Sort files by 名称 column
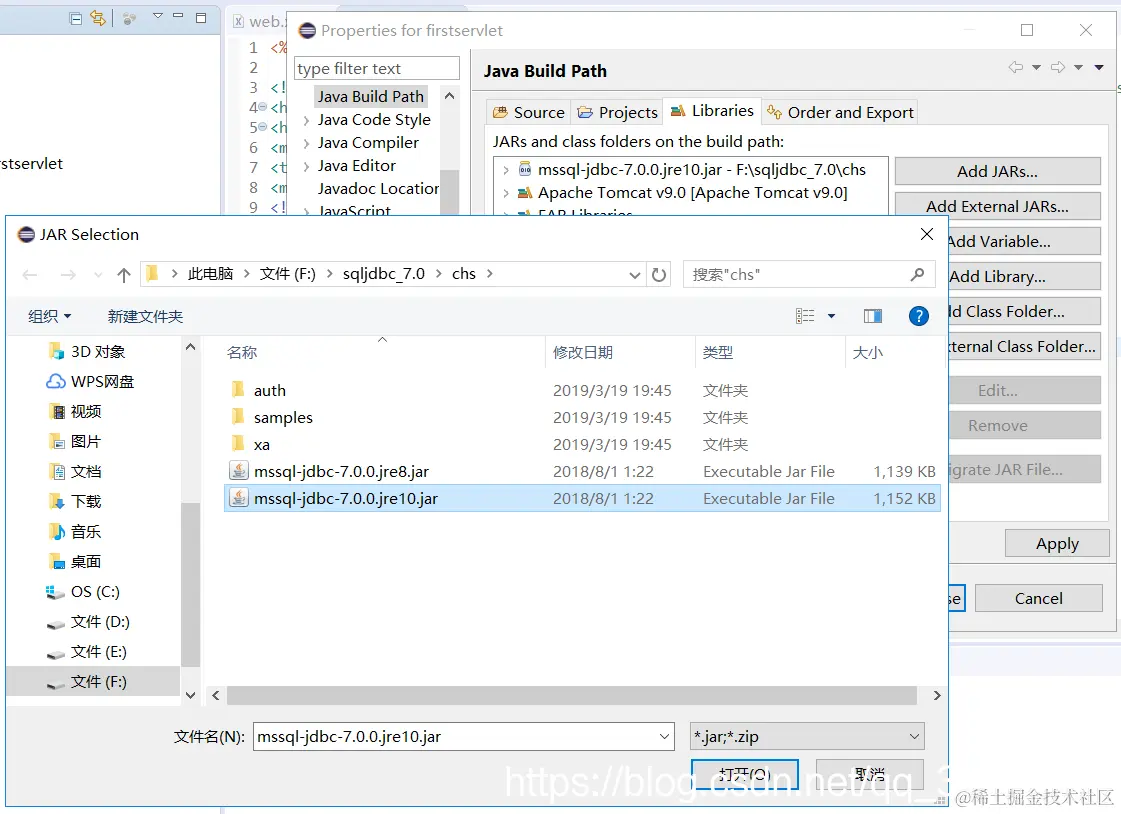This screenshot has height=814, width=1121. pyautogui.click(x=242, y=352)
